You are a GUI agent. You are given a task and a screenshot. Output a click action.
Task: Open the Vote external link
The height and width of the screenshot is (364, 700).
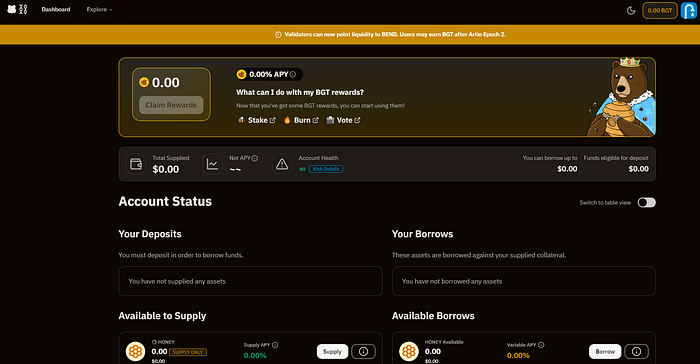(x=343, y=120)
